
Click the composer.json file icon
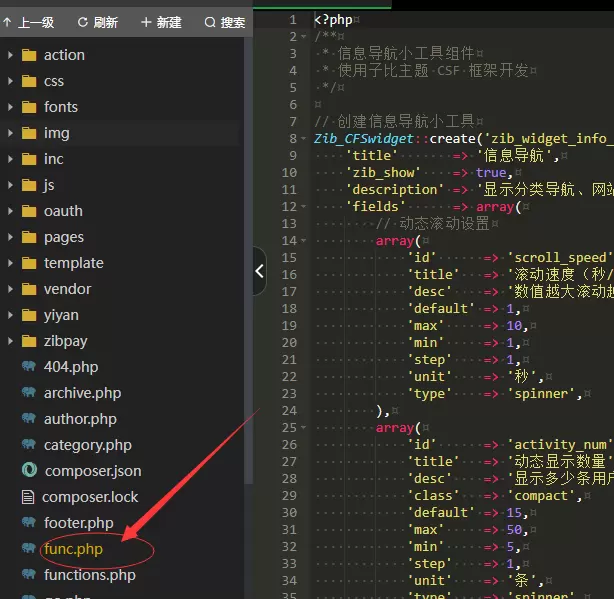point(29,470)
